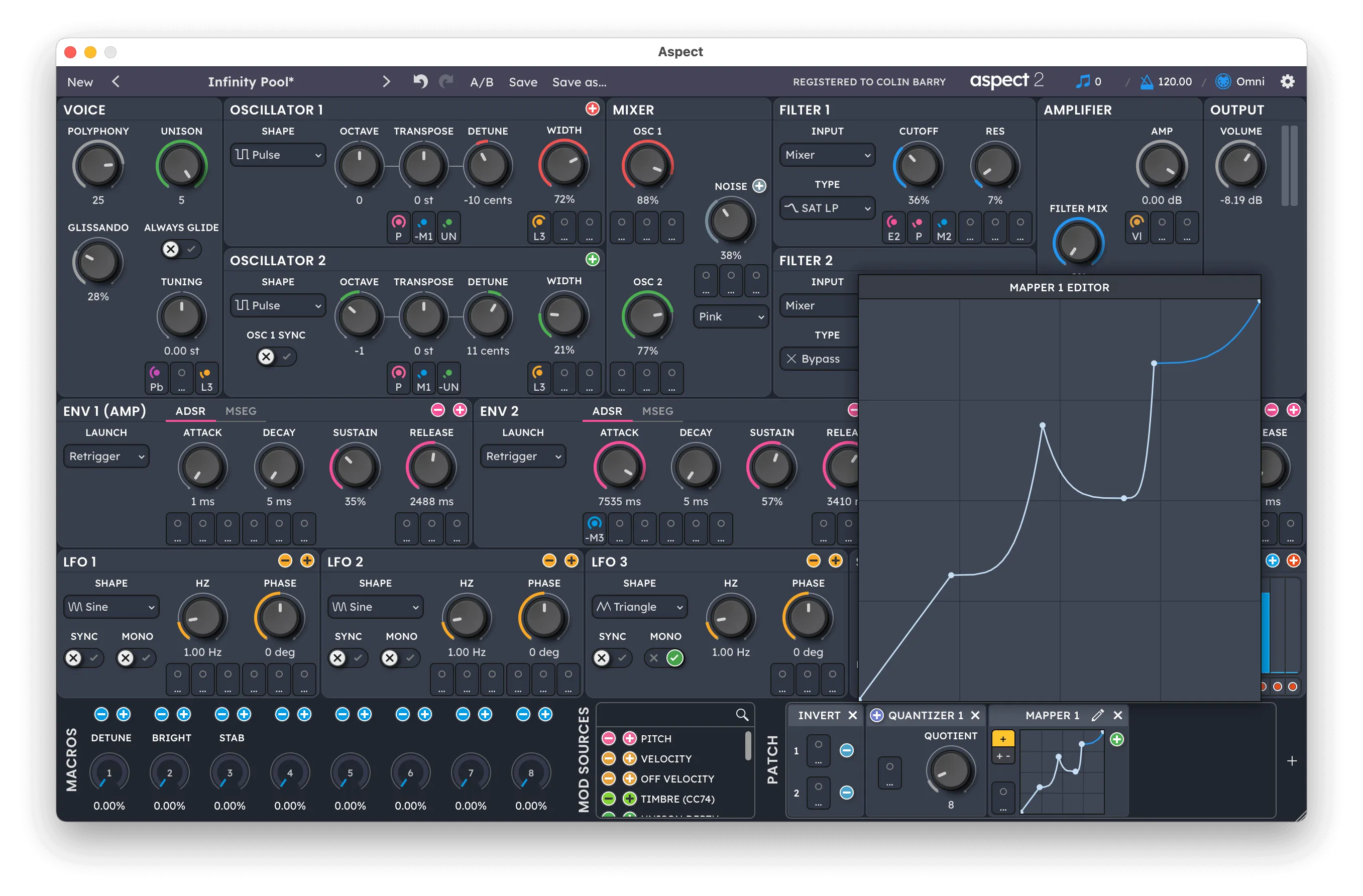
Task: Open Oscillator 1 SHAPE Pulse dropdown
Action: pos(278,155)
